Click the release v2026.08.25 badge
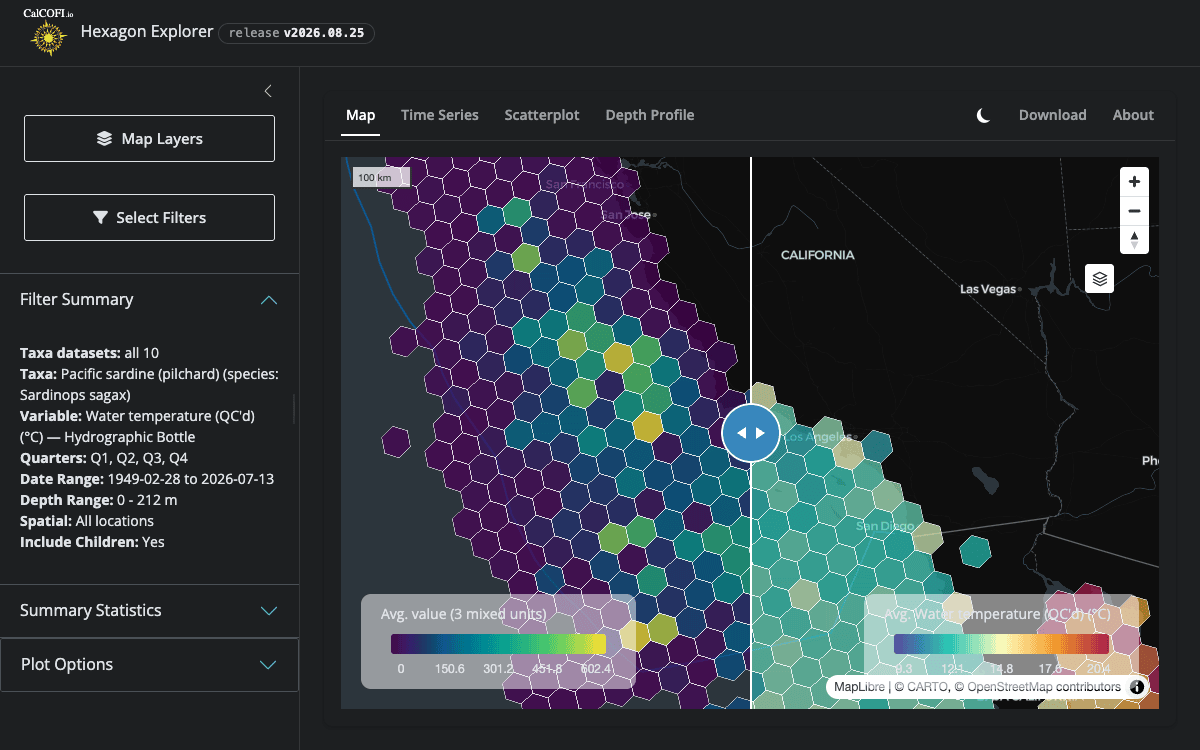The width and height of the screenshot is (1200, 750). tap(297, 33)
